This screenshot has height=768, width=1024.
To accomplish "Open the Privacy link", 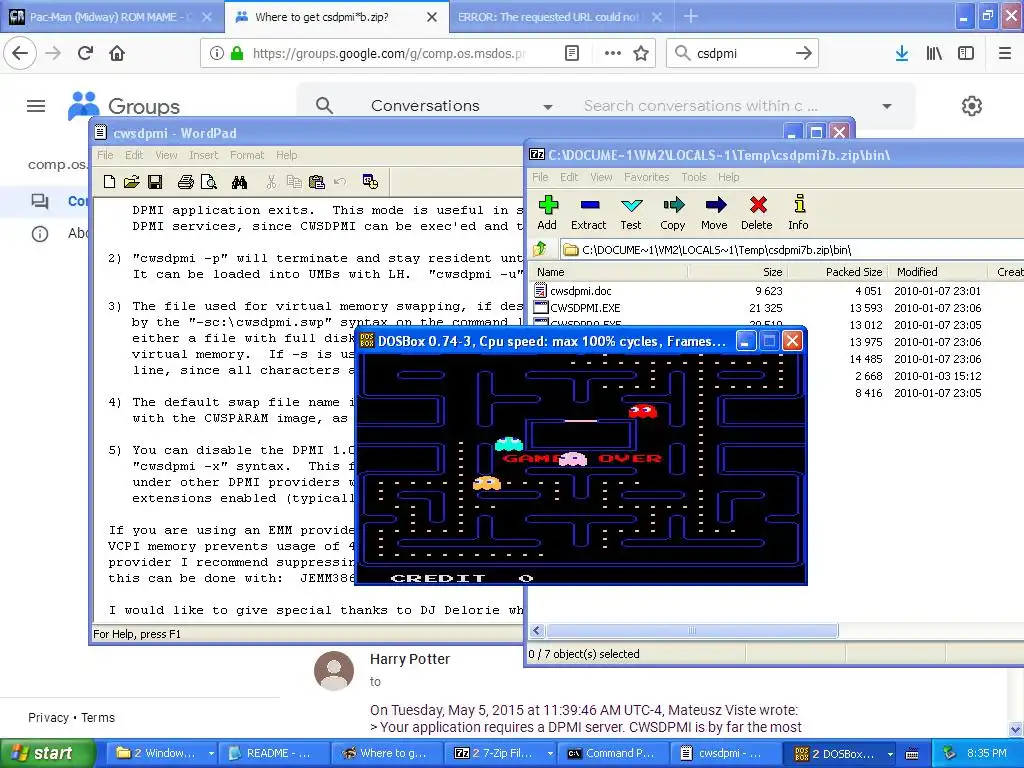I will 48,717.
